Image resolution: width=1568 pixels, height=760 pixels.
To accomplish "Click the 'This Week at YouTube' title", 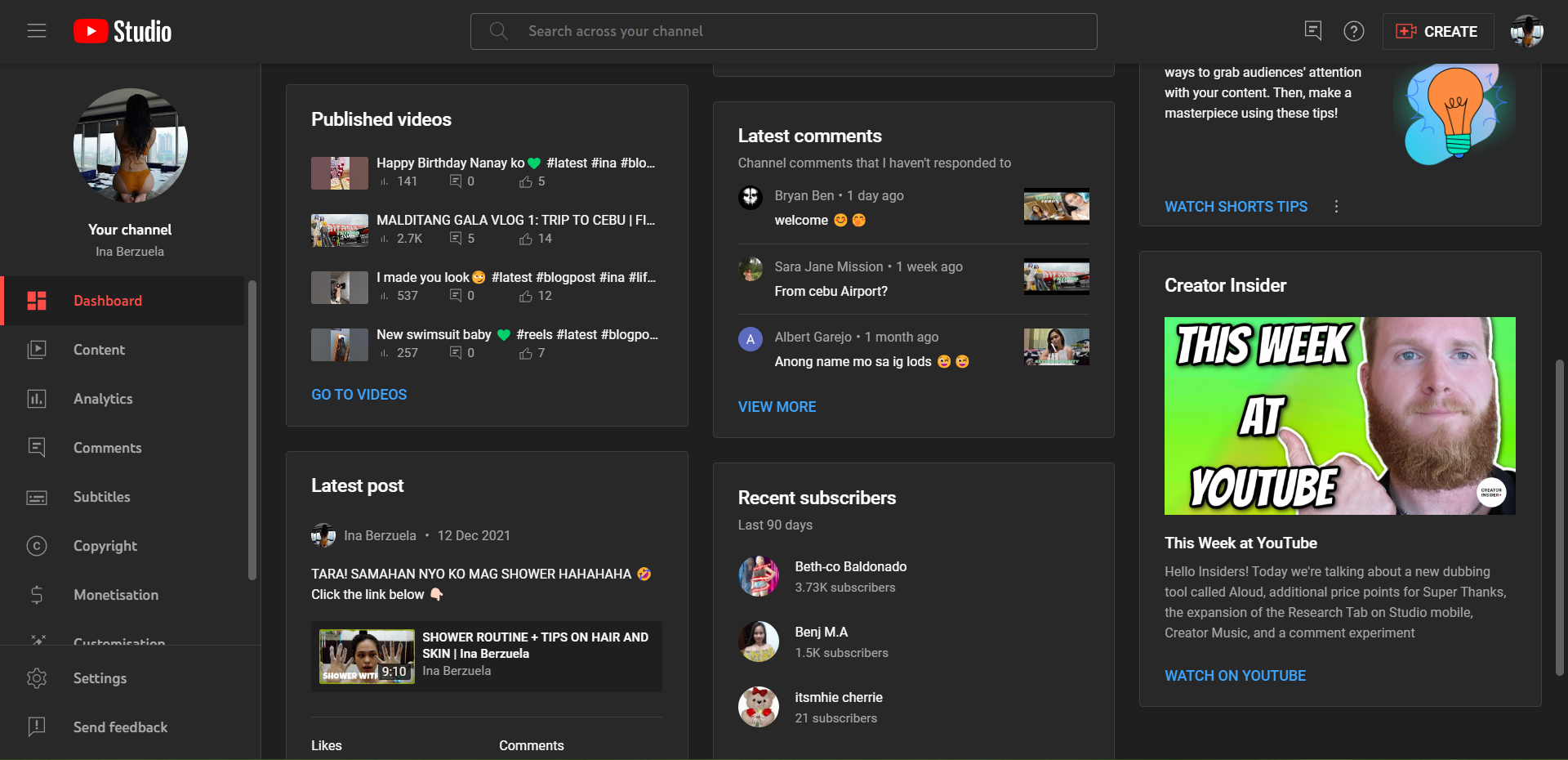I will coord(1241,543).
